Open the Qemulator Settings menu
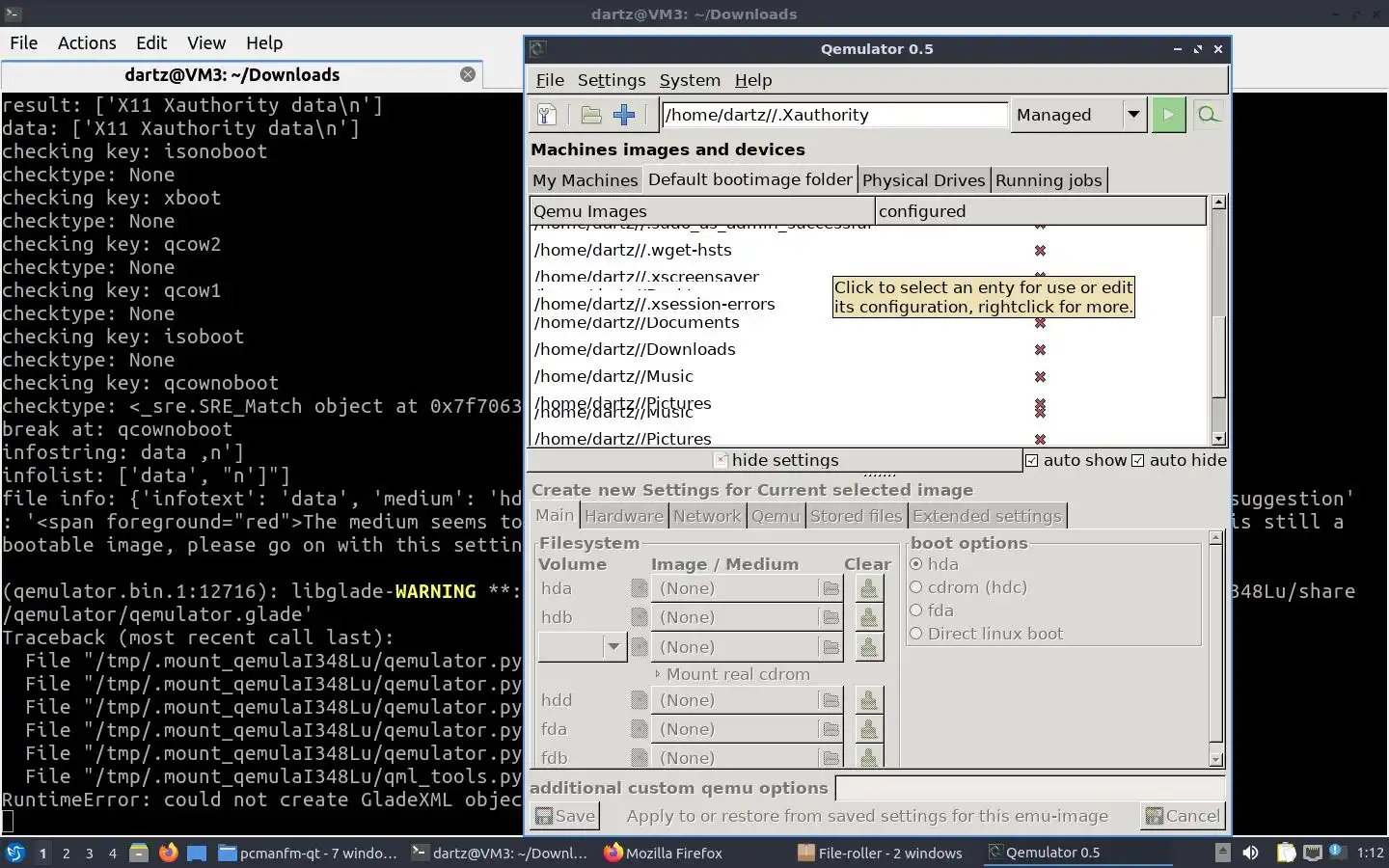1389x868 pixels. pyautogui.click(x=612, y=80)
